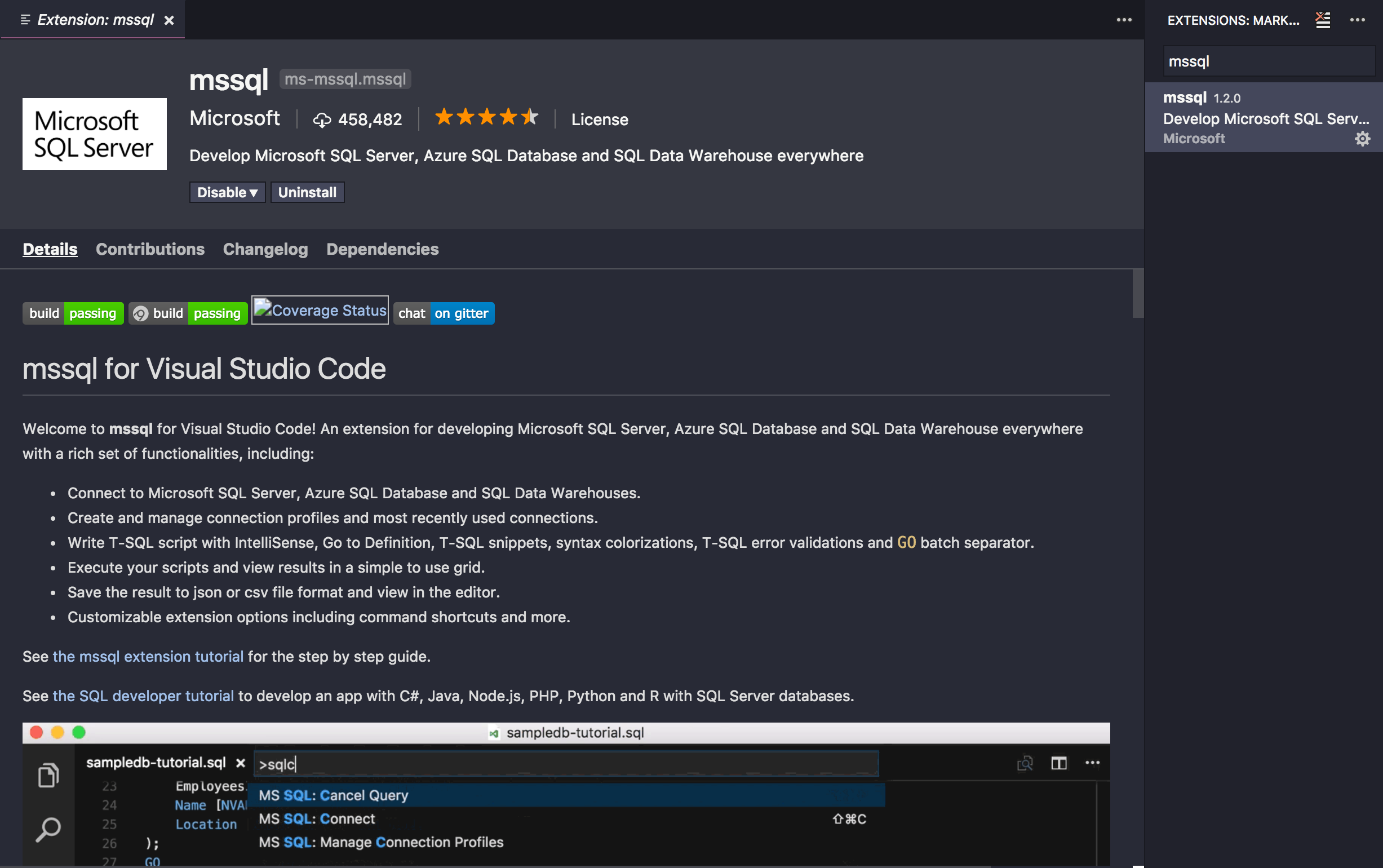This screenshot has width=1383, height=868.
Task: Click the install count cloud download icon
Action: click(322, 120)
